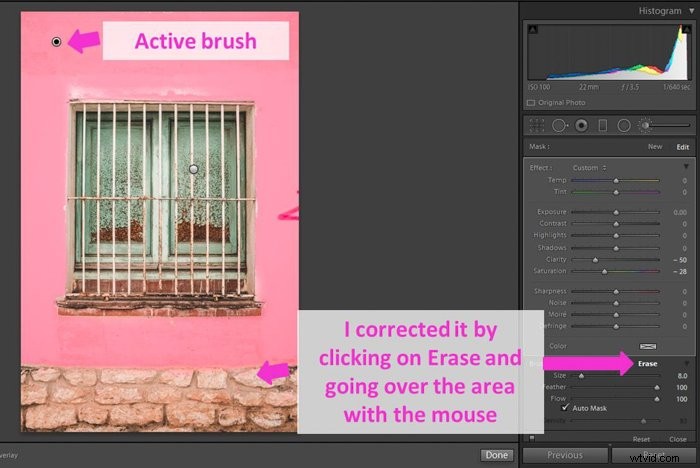Click Close link in brush panel
The height and width of the screenshot is (468, 700).
pyautogui.click(x=678, y=439)
